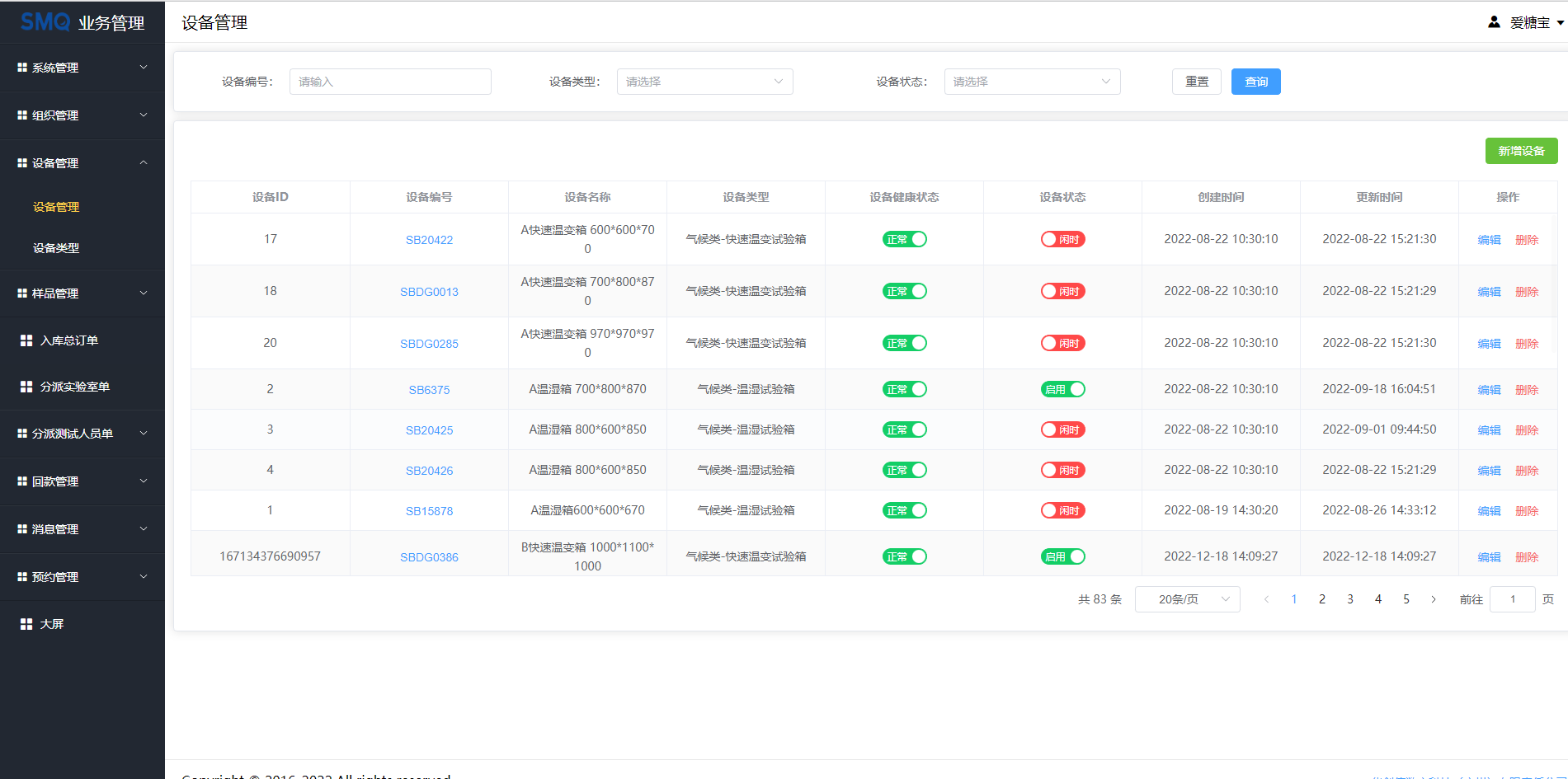
Task: Open the 分派实验室单 menu item
Action: click(82, 387)
